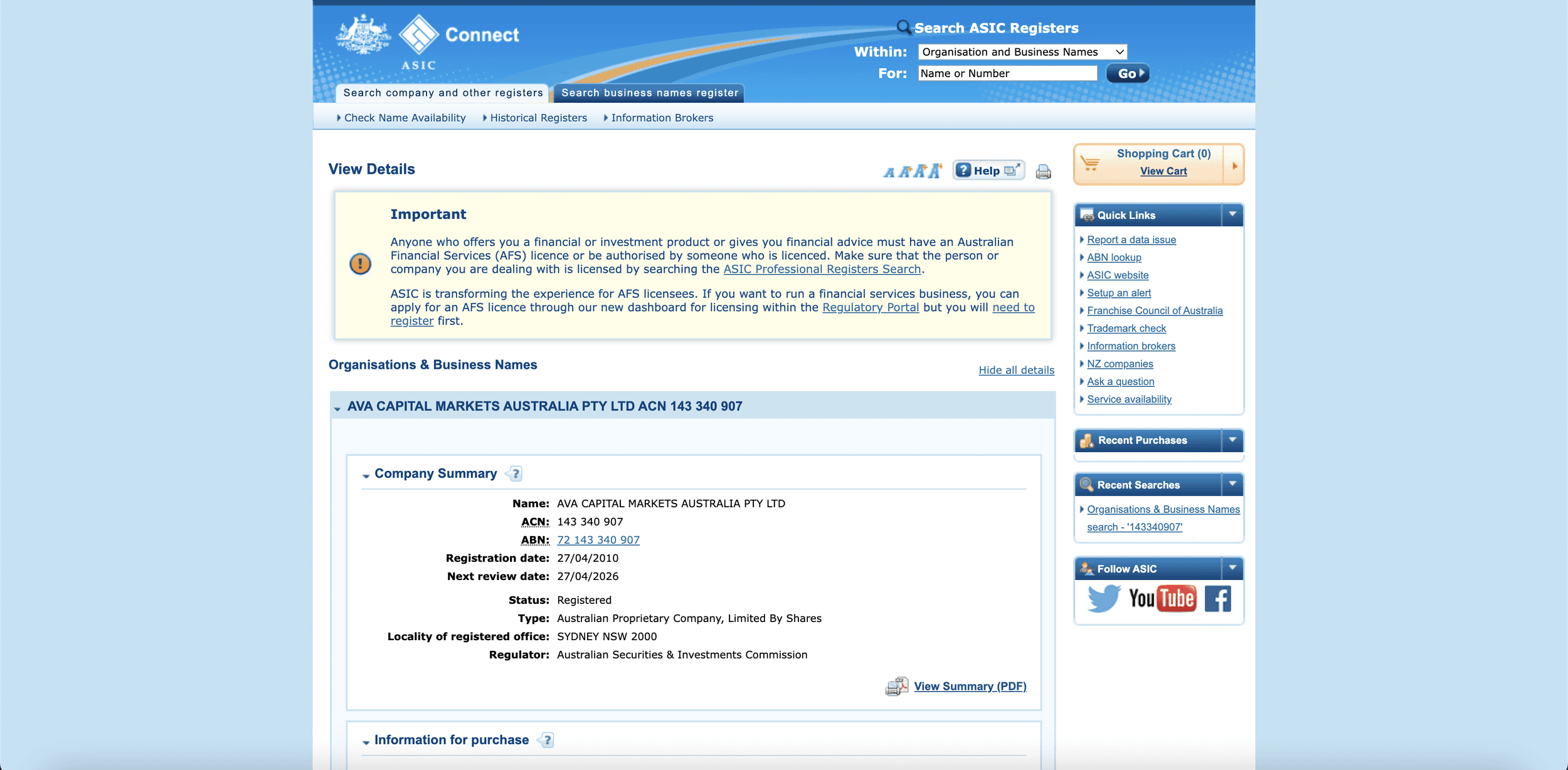Collapse the Recent Searches panel

point(1232,484)
